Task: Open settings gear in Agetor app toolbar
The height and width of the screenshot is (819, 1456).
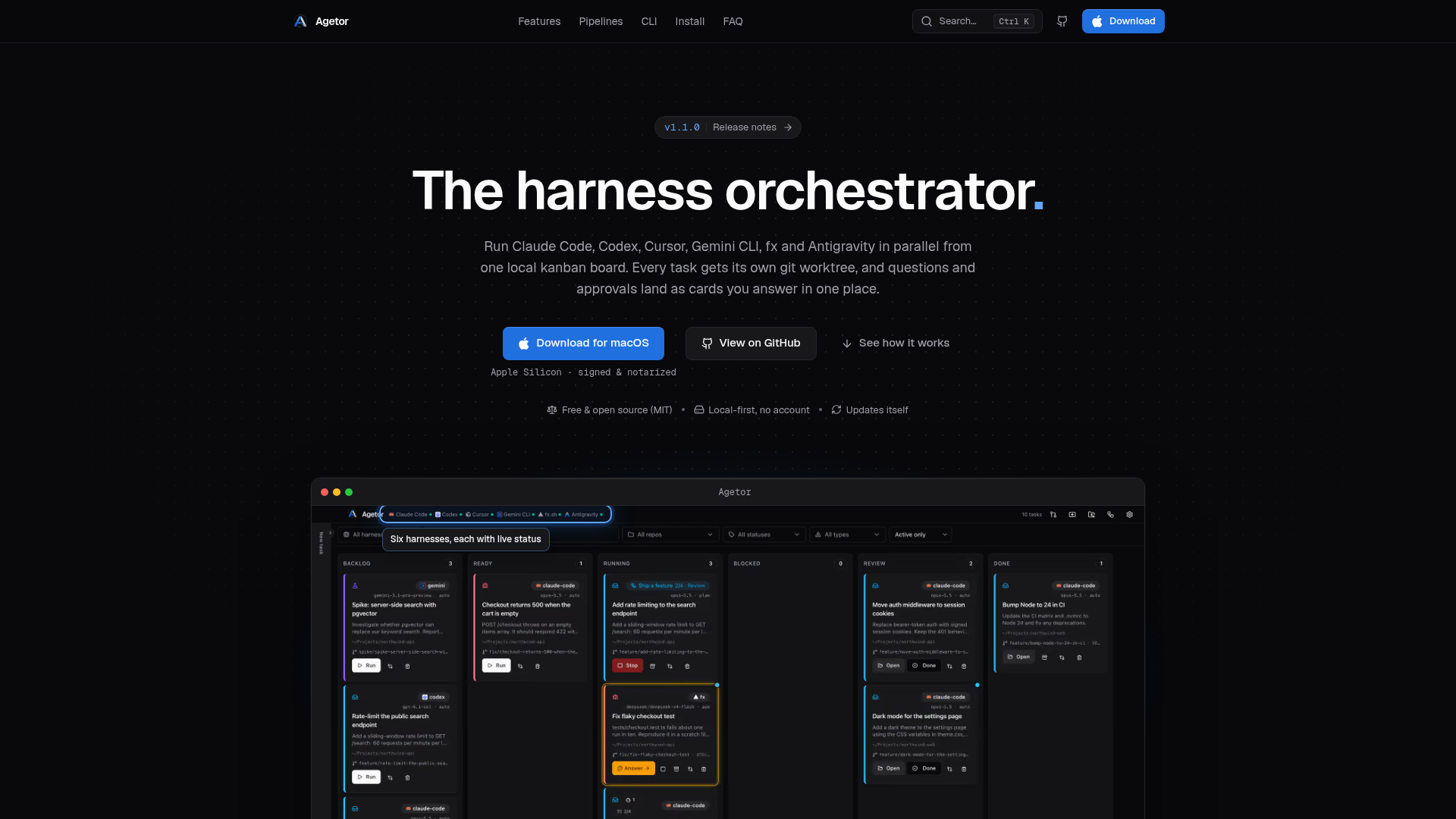Action: click(1129, 514)
